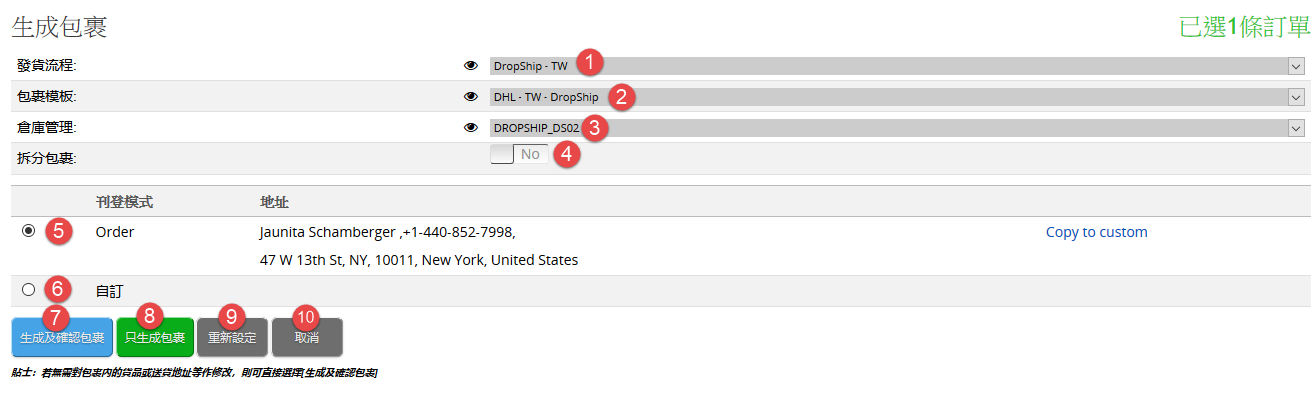1311x402 pixels.
Task: Click eye icon beside DropShip - TW
Action: [x=471, y=66]
